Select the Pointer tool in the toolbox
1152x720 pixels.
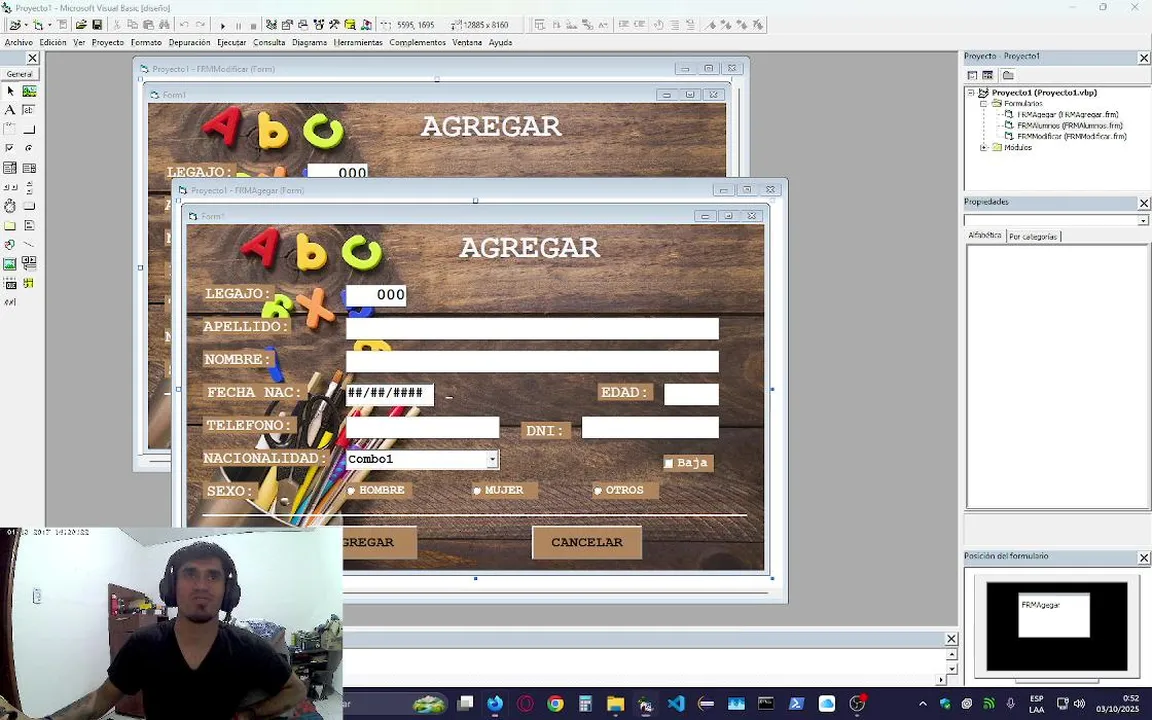coord(10,91)
